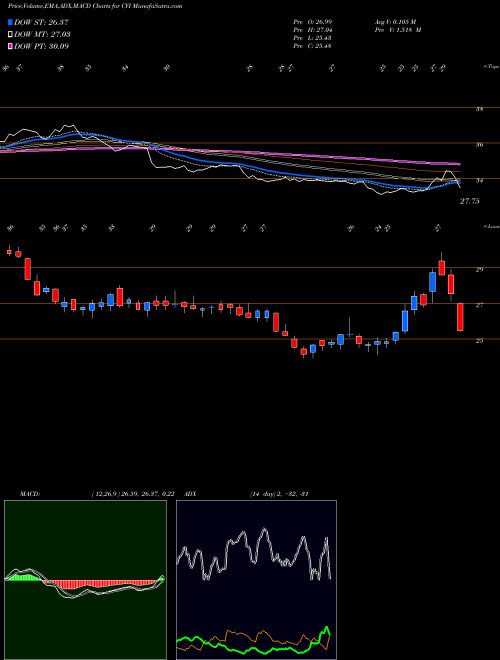Click the blue DOW ST legend swatch
Viewport: 500px width, 660px height.
coord(10,22)
